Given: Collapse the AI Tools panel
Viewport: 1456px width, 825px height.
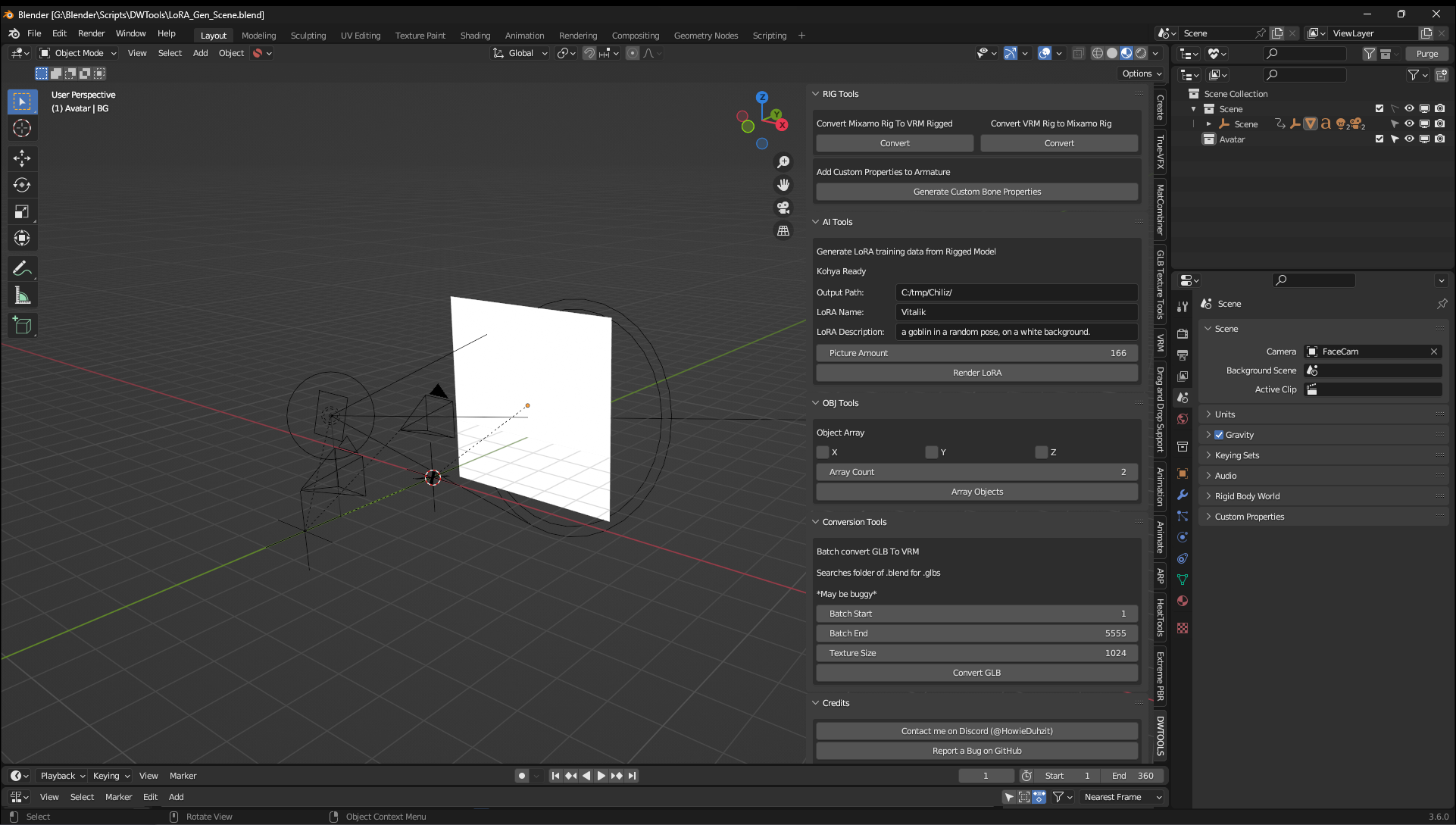Looking at the screenshot, I should [816, 221].
